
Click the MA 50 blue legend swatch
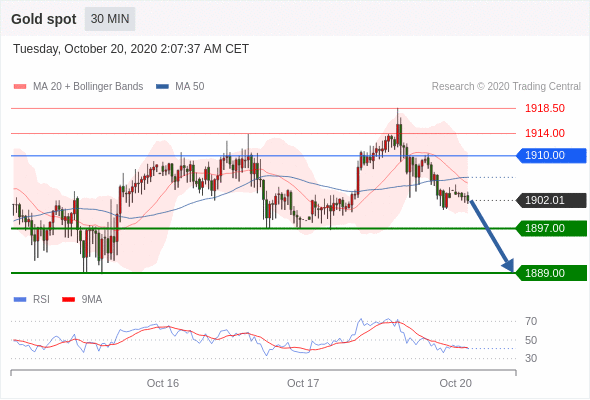coord(163,87)
